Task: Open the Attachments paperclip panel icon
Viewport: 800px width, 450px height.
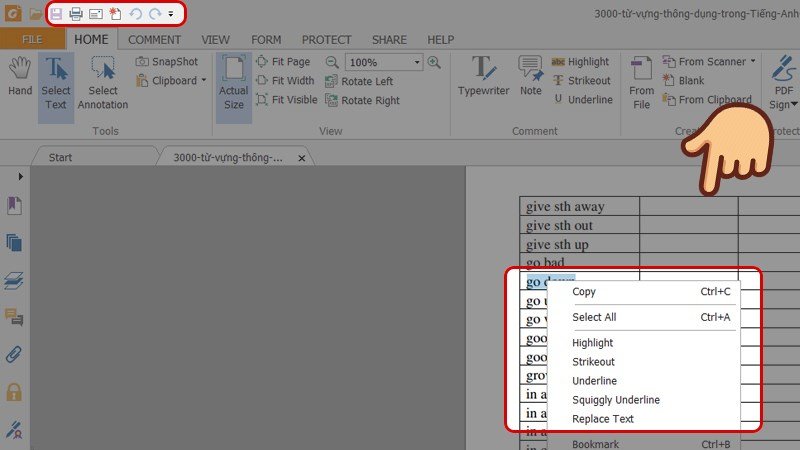Action: click(14, 355)
